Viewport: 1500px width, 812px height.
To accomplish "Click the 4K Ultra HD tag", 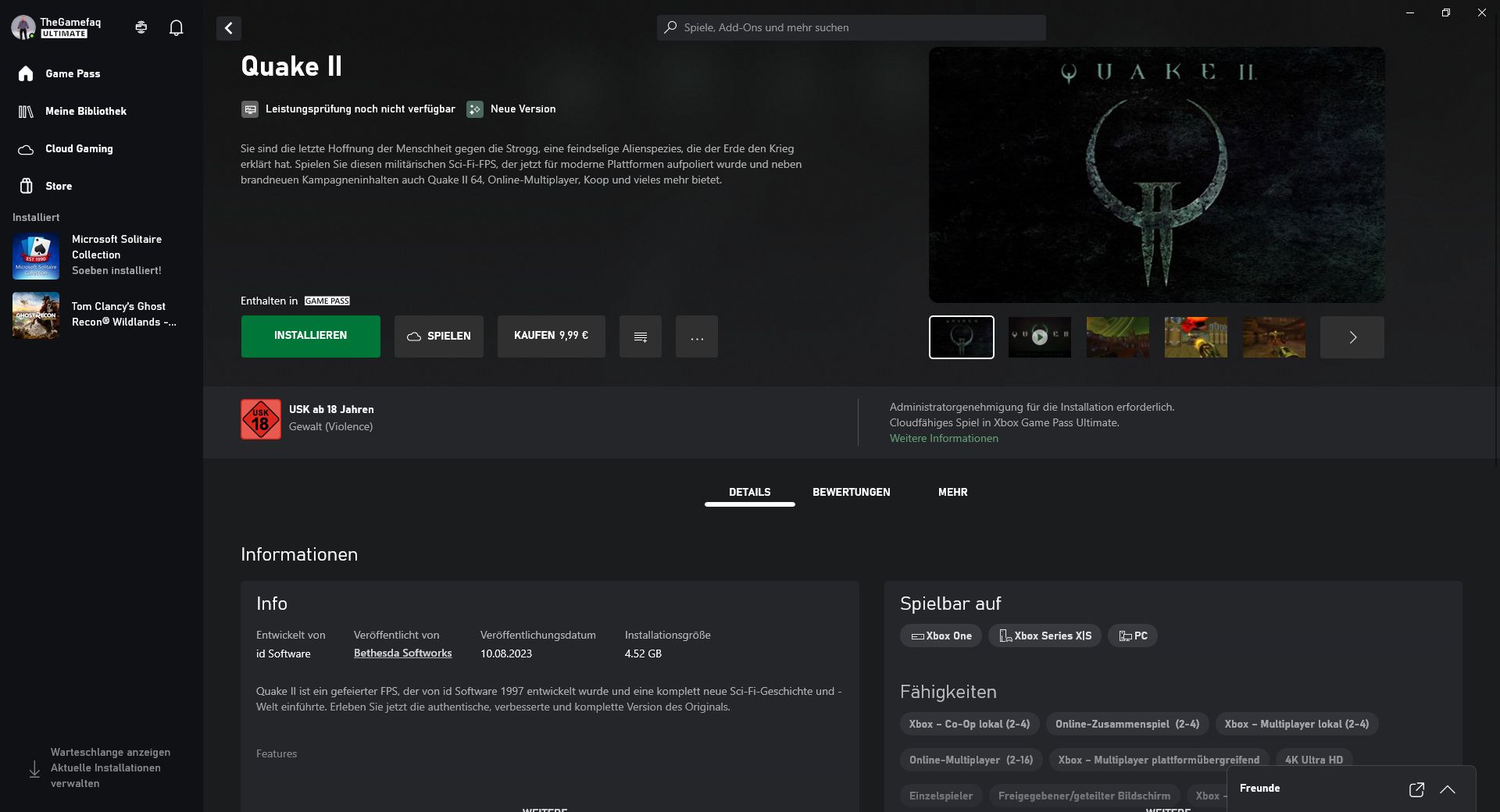I will 1314,760.
